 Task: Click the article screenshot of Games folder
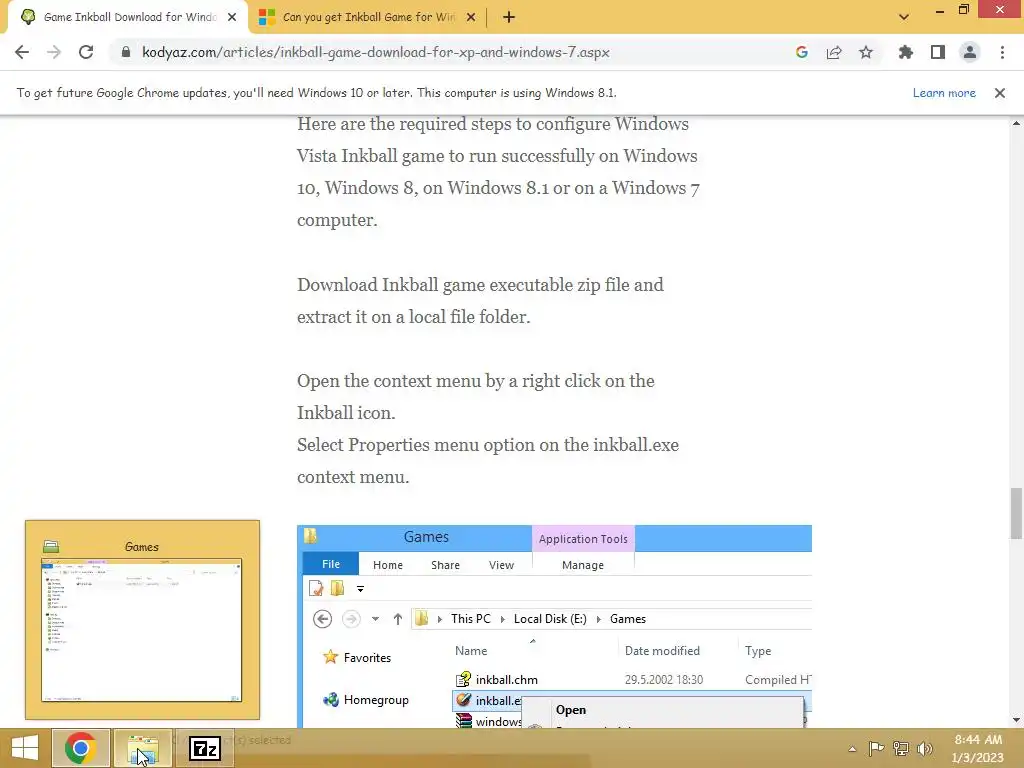point(554,626)
